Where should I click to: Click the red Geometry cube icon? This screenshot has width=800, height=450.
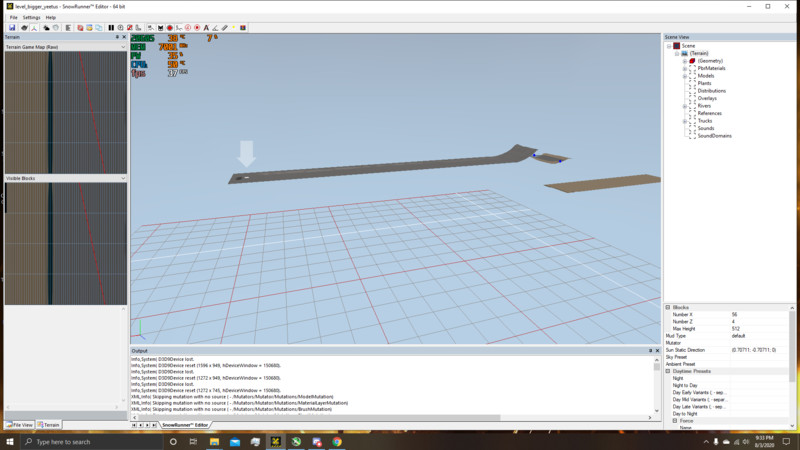click(691, 61)
